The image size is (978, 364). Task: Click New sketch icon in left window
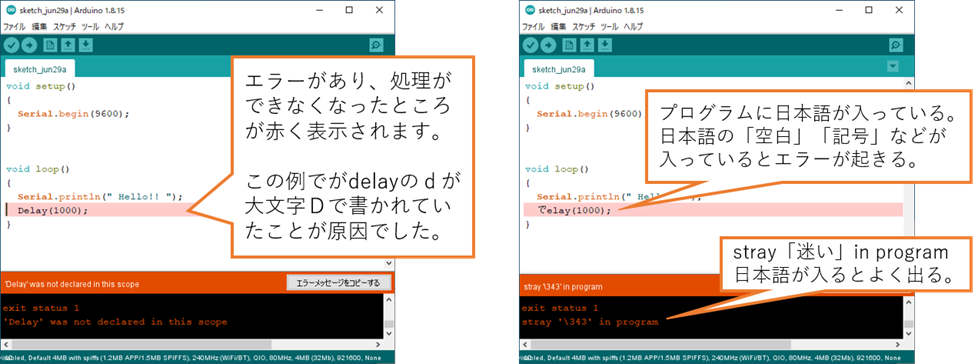(50, 45)
